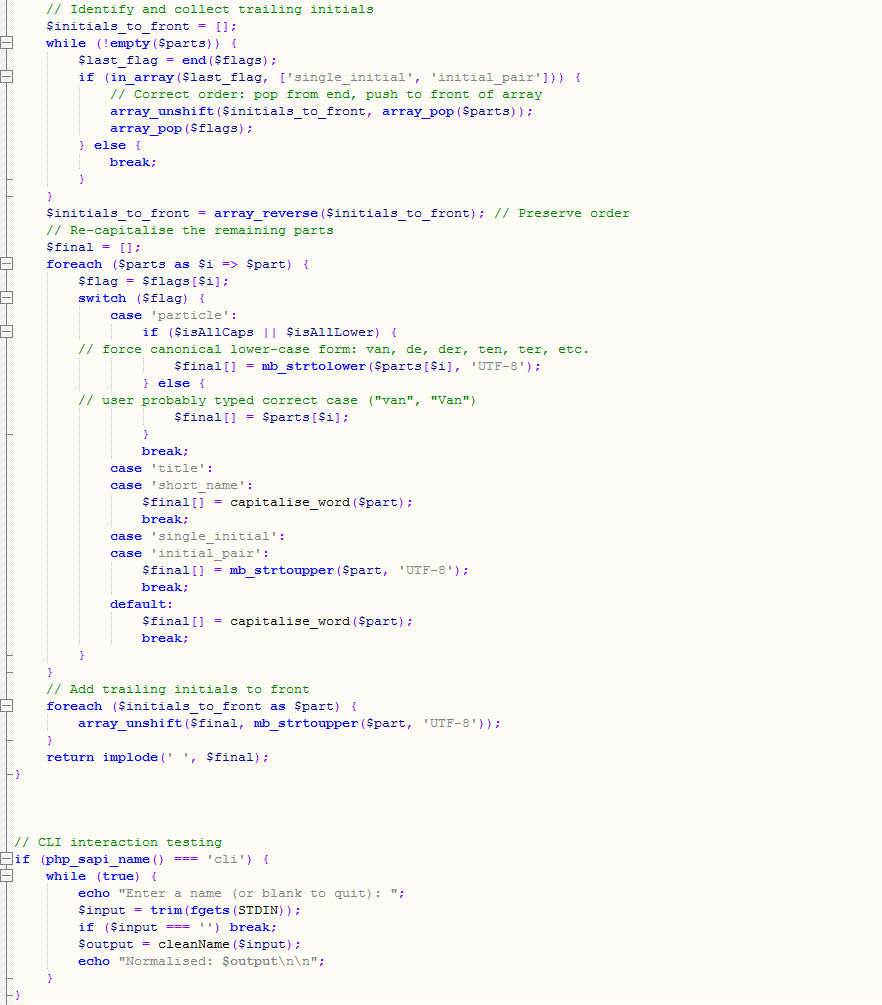Click the line "case 'short_name':"
The height and width of the screenshot is (1005, 882).
pyautogui.click(x=181, y=485)
